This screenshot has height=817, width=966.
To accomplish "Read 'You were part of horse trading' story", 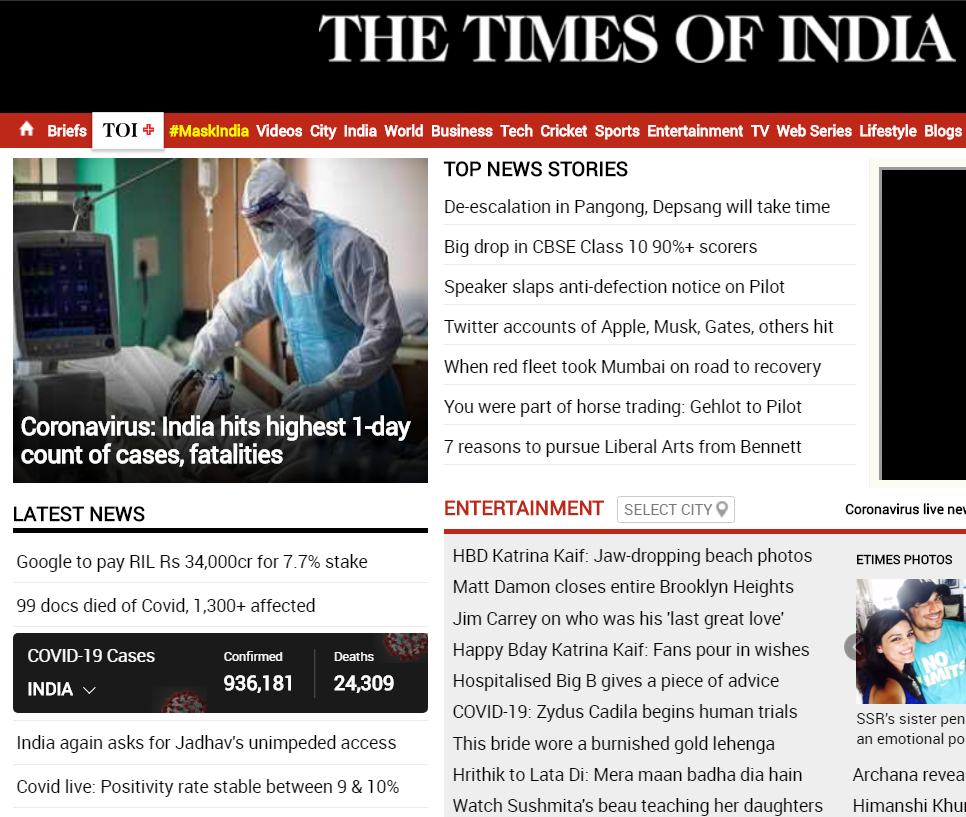I will click(x=622, y=407).
